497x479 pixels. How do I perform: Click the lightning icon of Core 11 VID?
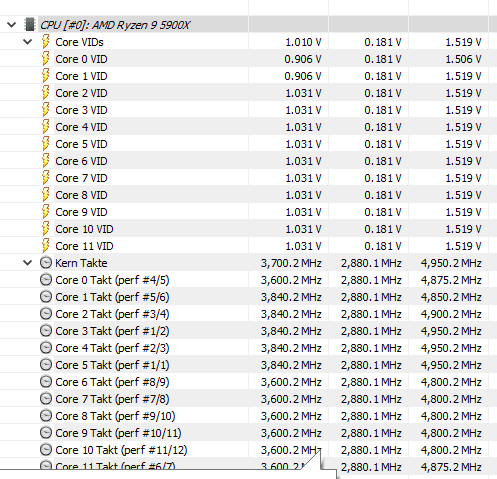click(x=46, y=246)
